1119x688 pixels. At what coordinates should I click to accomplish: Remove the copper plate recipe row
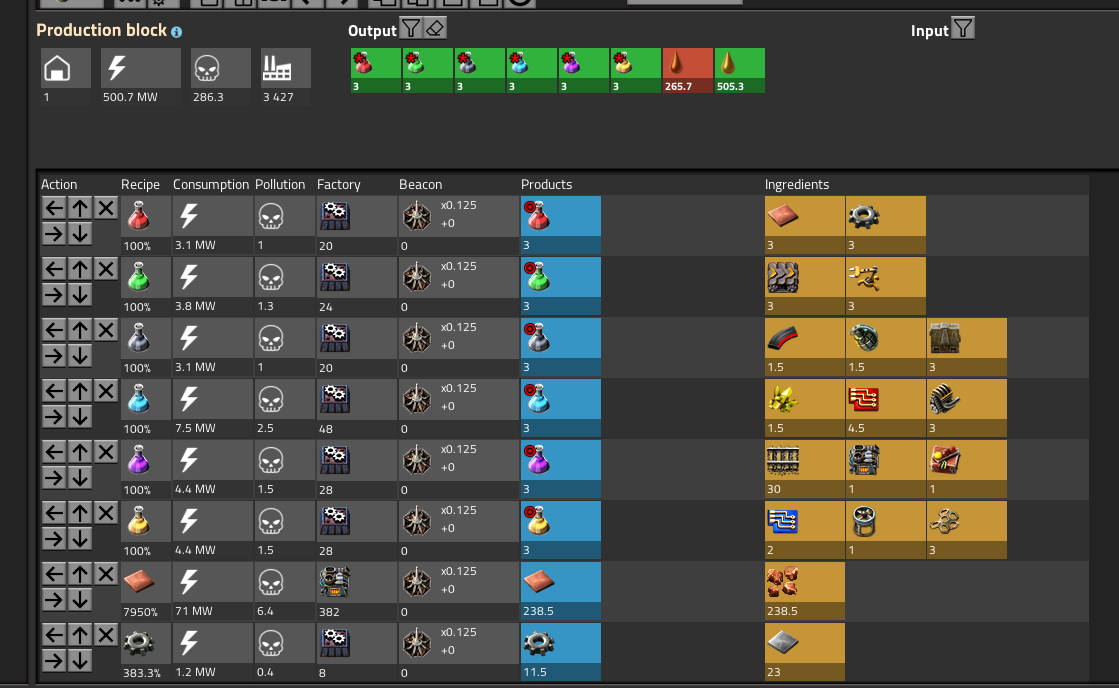coord(106,575)
